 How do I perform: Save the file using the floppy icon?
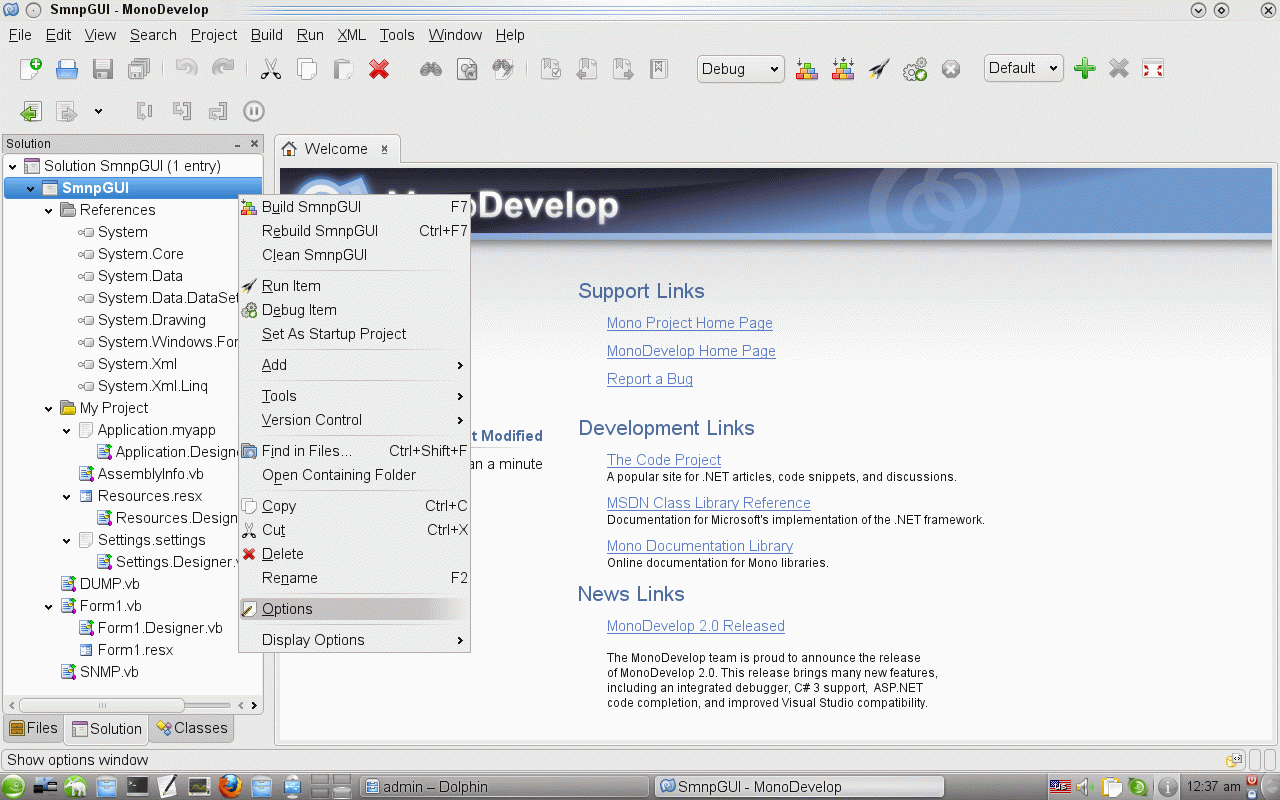click(102, 69)
